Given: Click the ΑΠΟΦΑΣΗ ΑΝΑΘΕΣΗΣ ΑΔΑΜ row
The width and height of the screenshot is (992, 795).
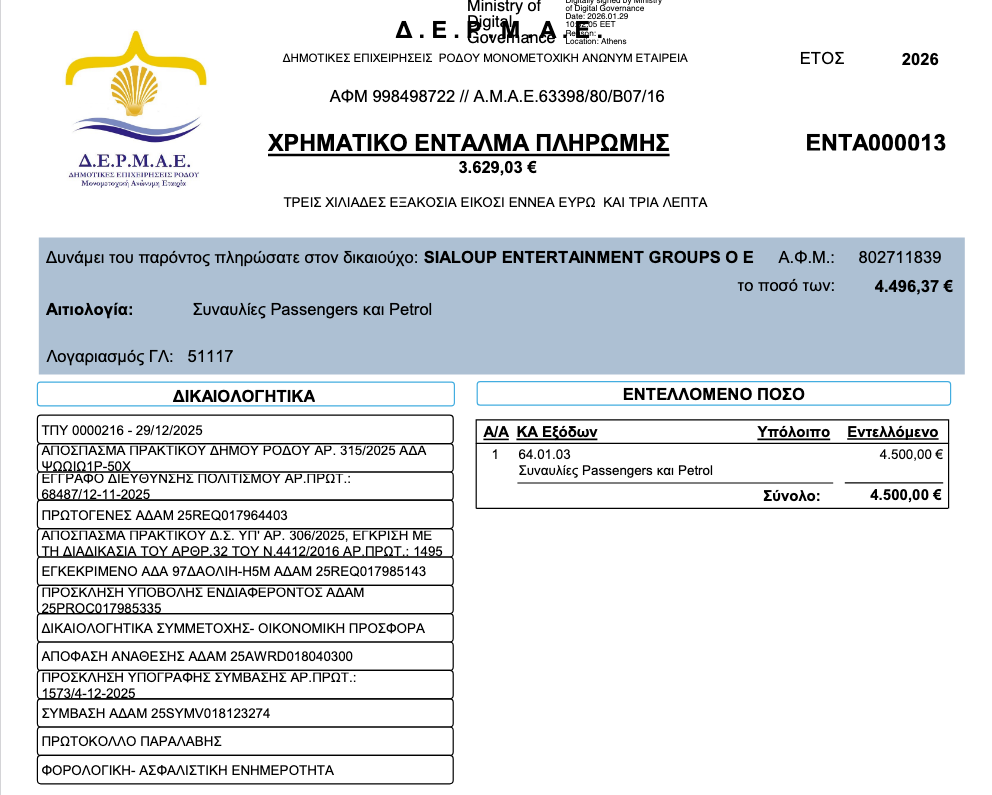Looking at the screenshot, I should click(x=245, y=656).
